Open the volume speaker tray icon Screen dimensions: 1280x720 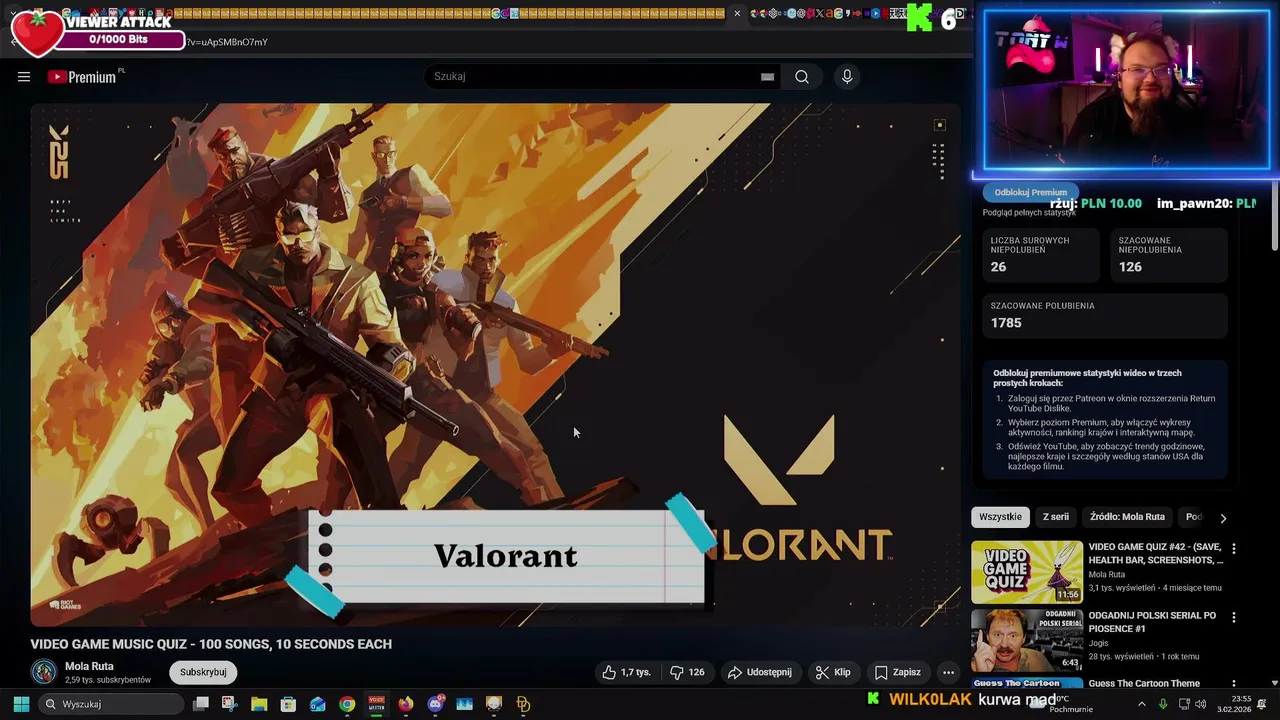(x=1202, y=704)
